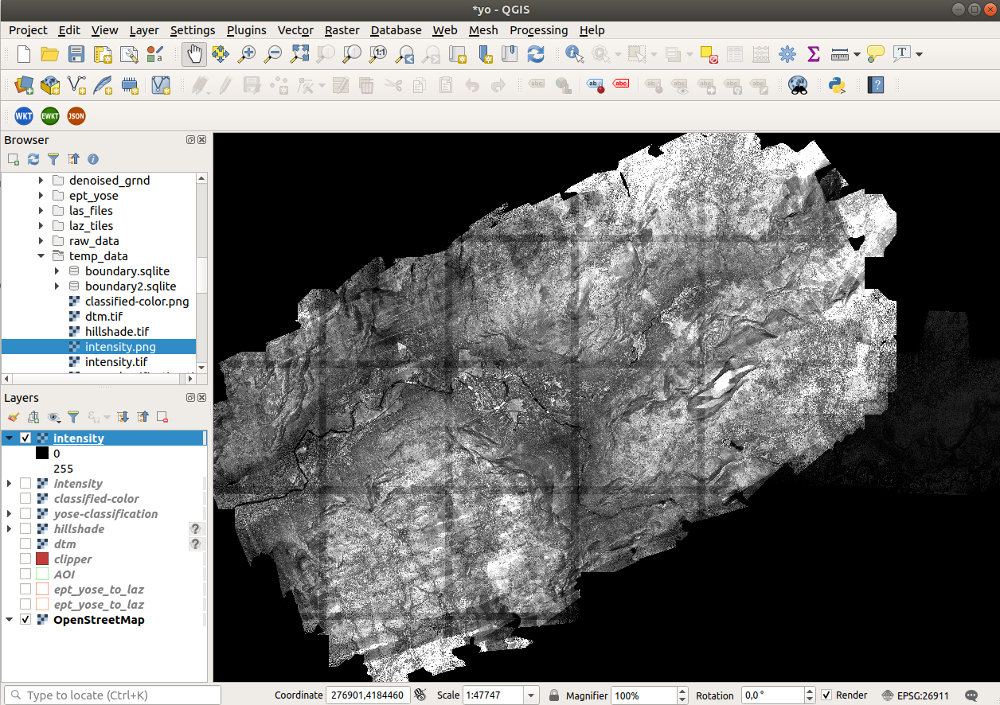Click the black swatch for intensity value 0
This screenshot has height=705, width=1000.
40,452
